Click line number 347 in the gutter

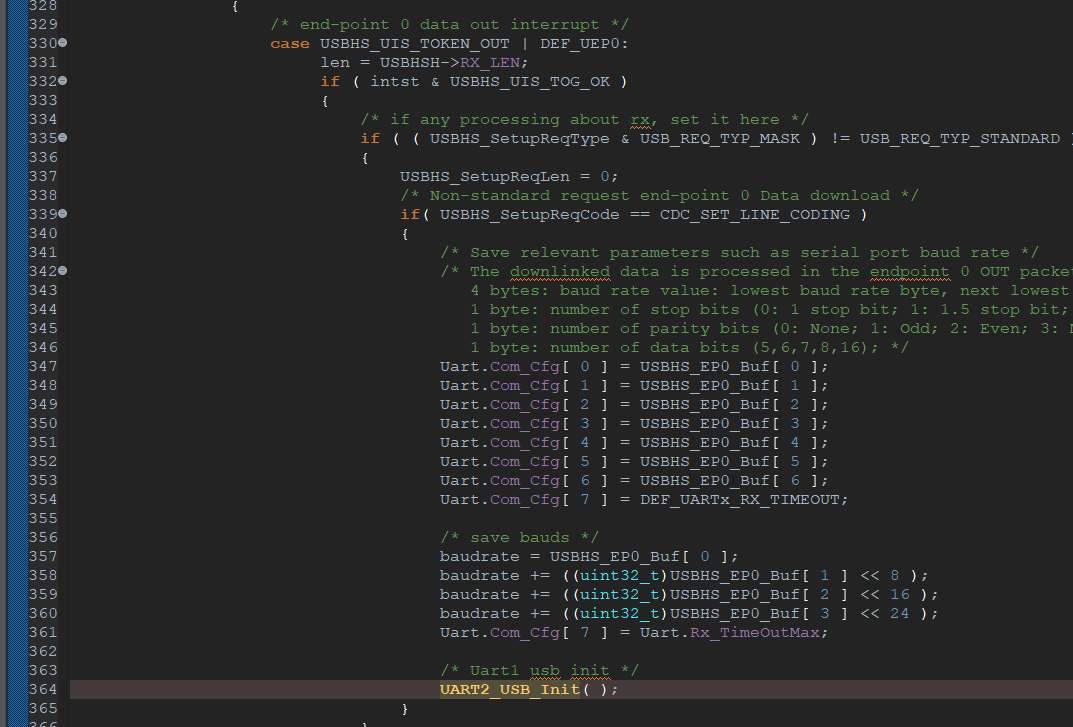click(x=42, y=366)
